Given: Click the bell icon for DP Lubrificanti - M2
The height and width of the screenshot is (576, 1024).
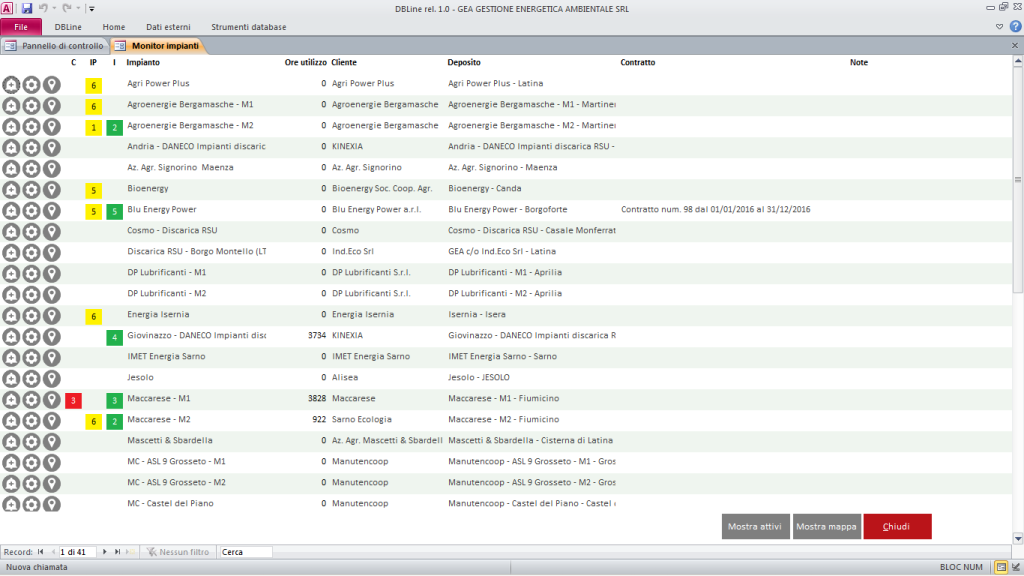Looking at the screenshot, I should 11,294.
